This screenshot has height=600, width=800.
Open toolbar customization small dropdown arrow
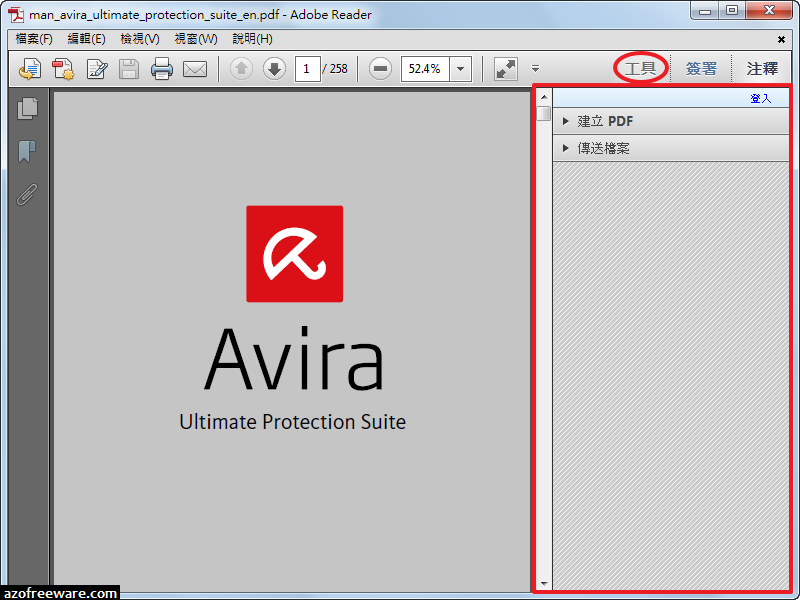[x=535, y=68]
